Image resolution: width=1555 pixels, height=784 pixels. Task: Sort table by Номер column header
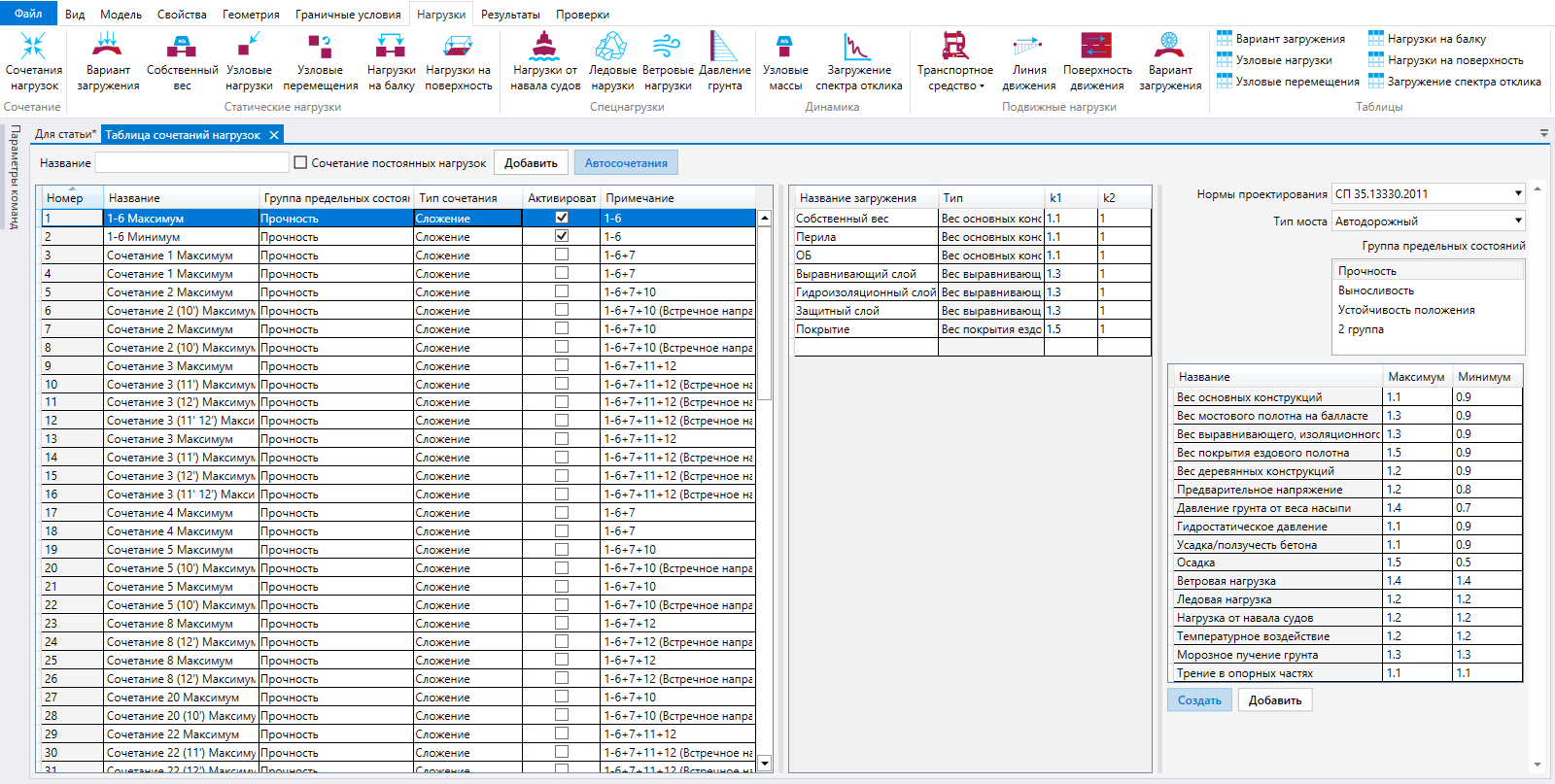coord(71,198)
